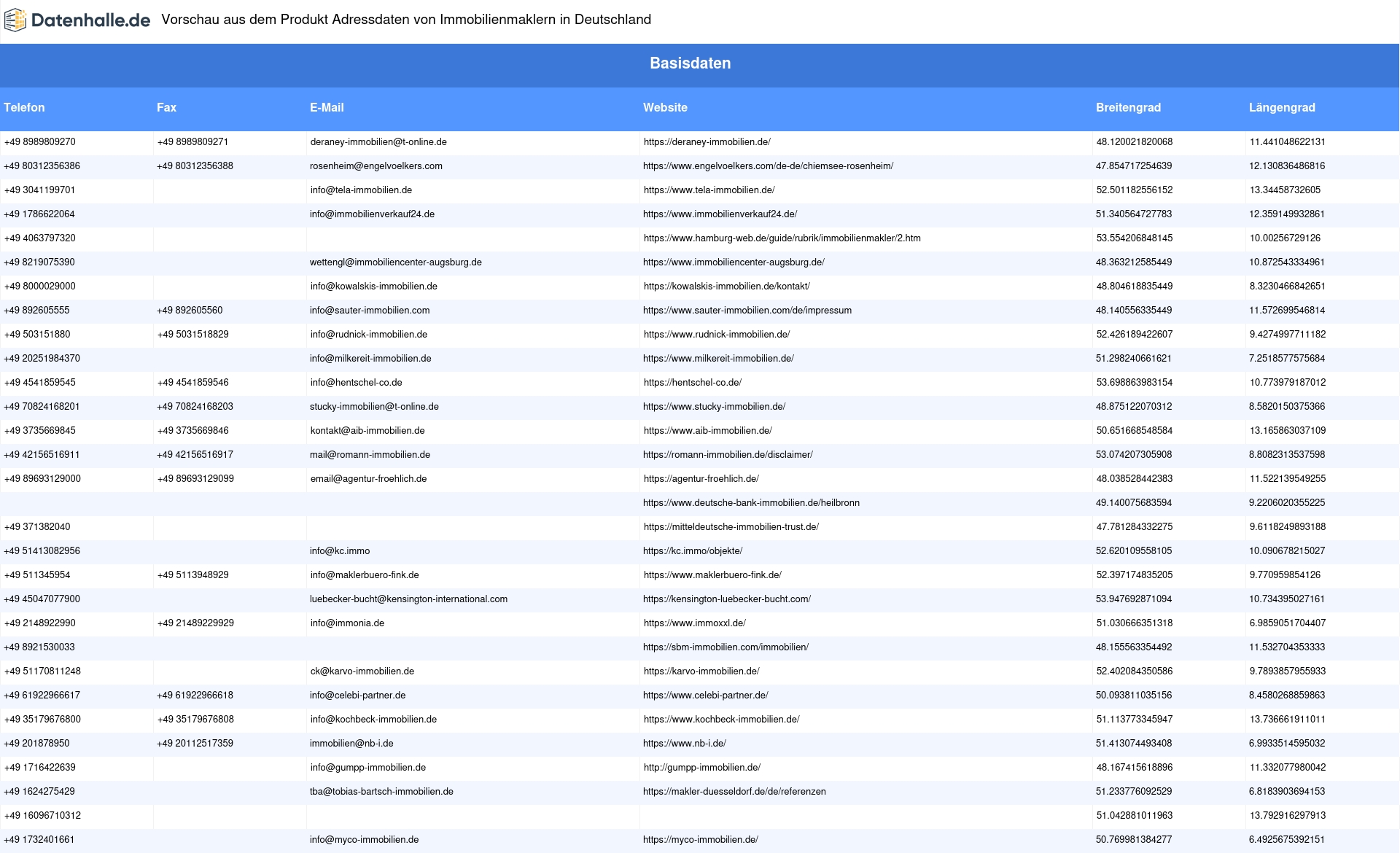Click email info@milkereit-immobilien.de
1400x853 pixels.
coord(370,359)
